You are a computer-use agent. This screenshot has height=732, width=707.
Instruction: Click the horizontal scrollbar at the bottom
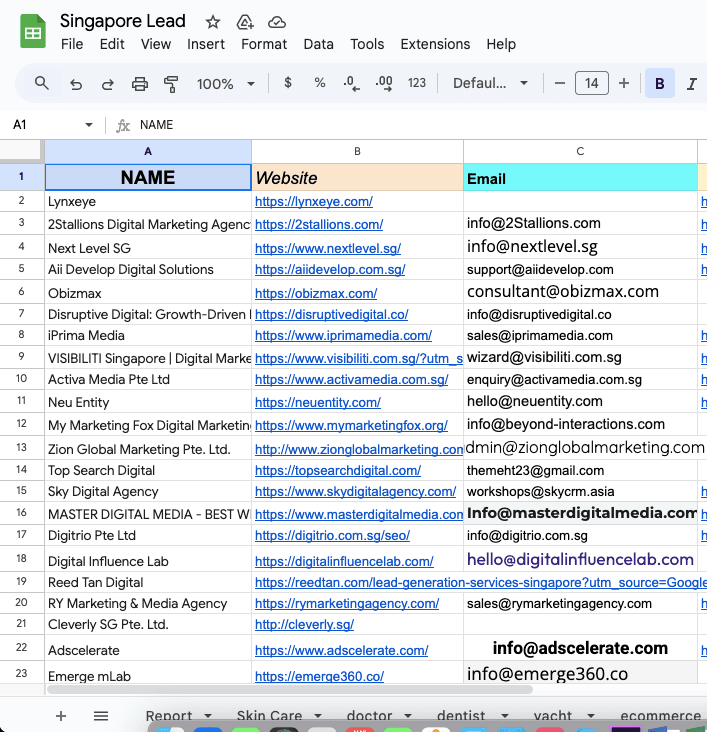pos(290,690)
